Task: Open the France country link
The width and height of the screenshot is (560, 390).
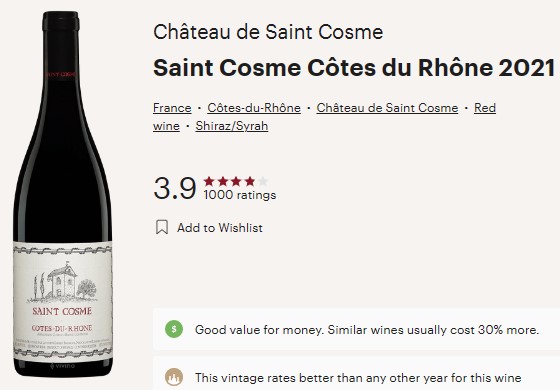Action: [x=172, y=108]
